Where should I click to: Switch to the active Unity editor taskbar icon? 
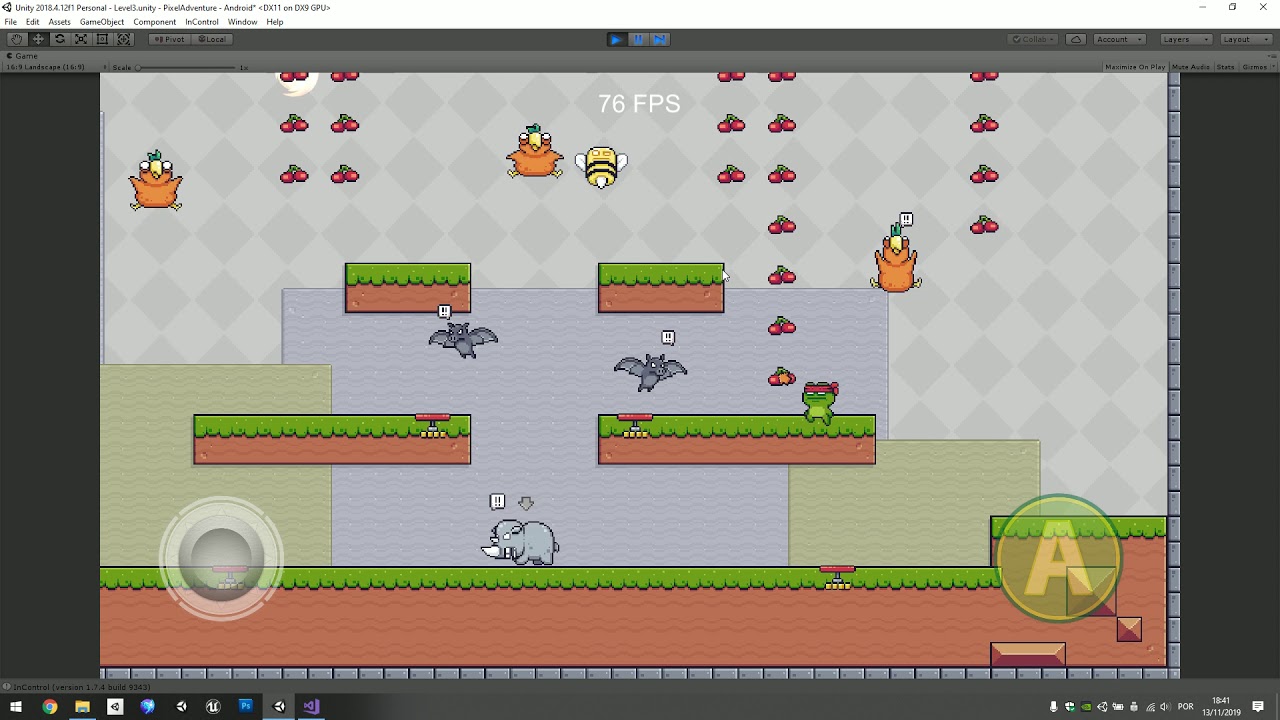coord(279,707)
